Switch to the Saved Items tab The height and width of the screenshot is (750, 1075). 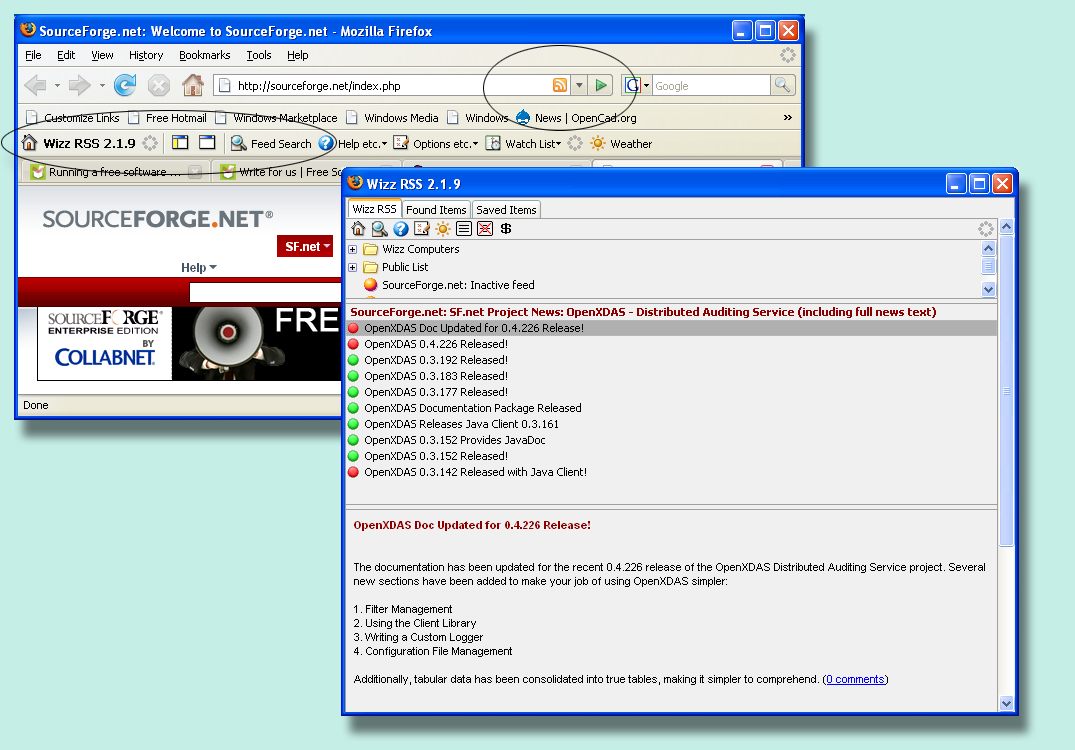click(506, 210)
